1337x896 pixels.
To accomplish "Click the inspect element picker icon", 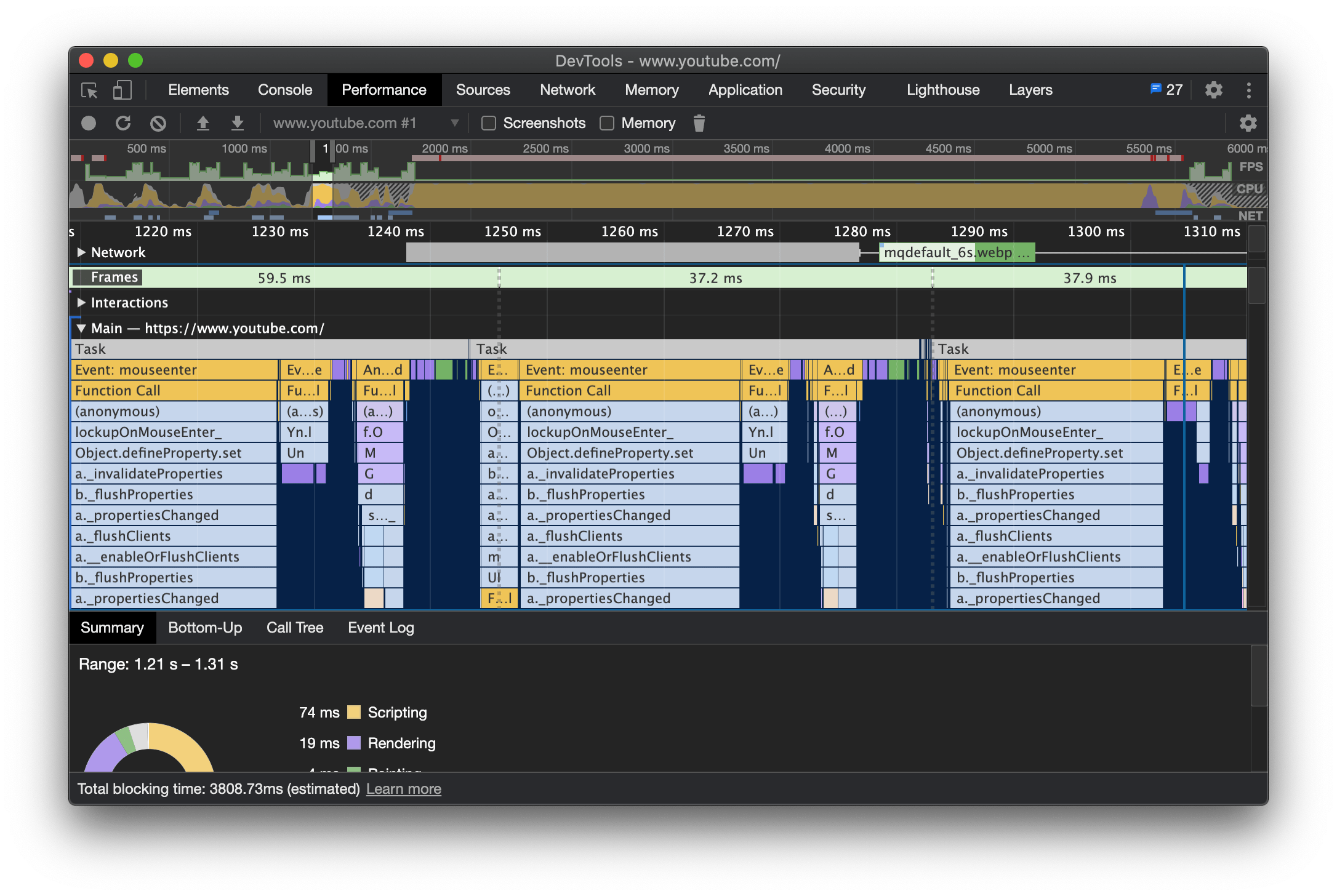I will [x=89, y=90].
